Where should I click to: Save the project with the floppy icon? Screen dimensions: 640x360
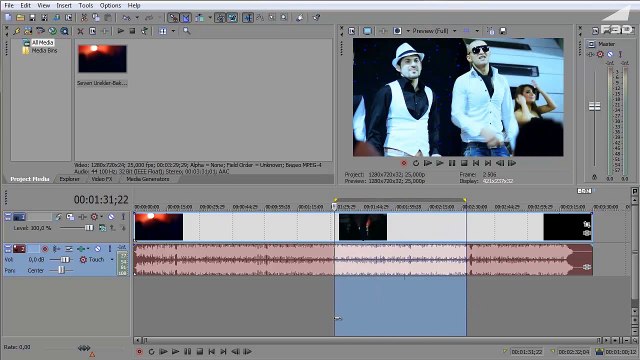[x=32, y=18]
